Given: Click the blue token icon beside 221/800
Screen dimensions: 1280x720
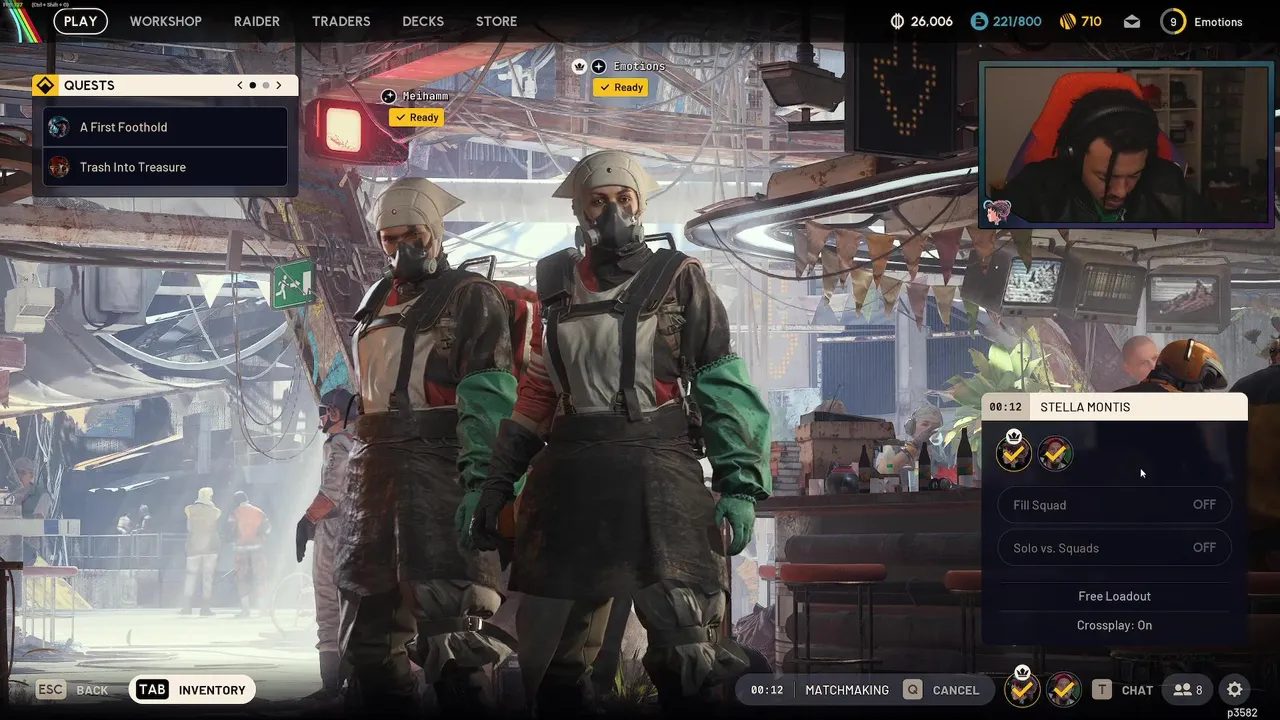Looking at the screenshot, I should [979, 21].
